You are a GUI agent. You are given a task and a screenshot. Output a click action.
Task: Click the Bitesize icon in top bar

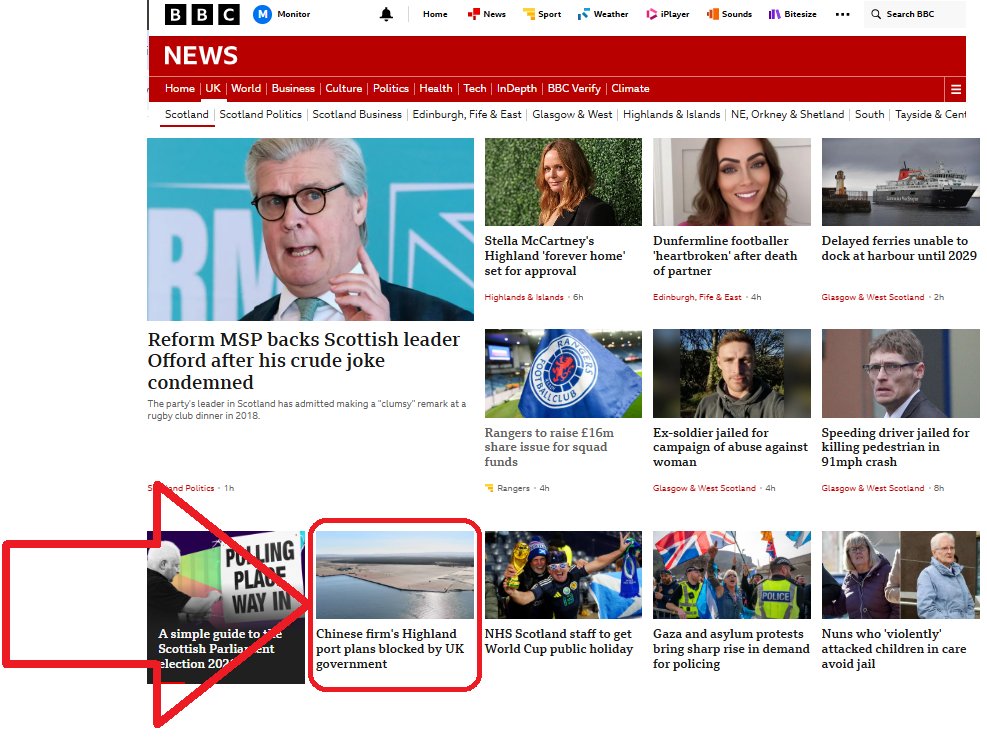tap(774, 14)
